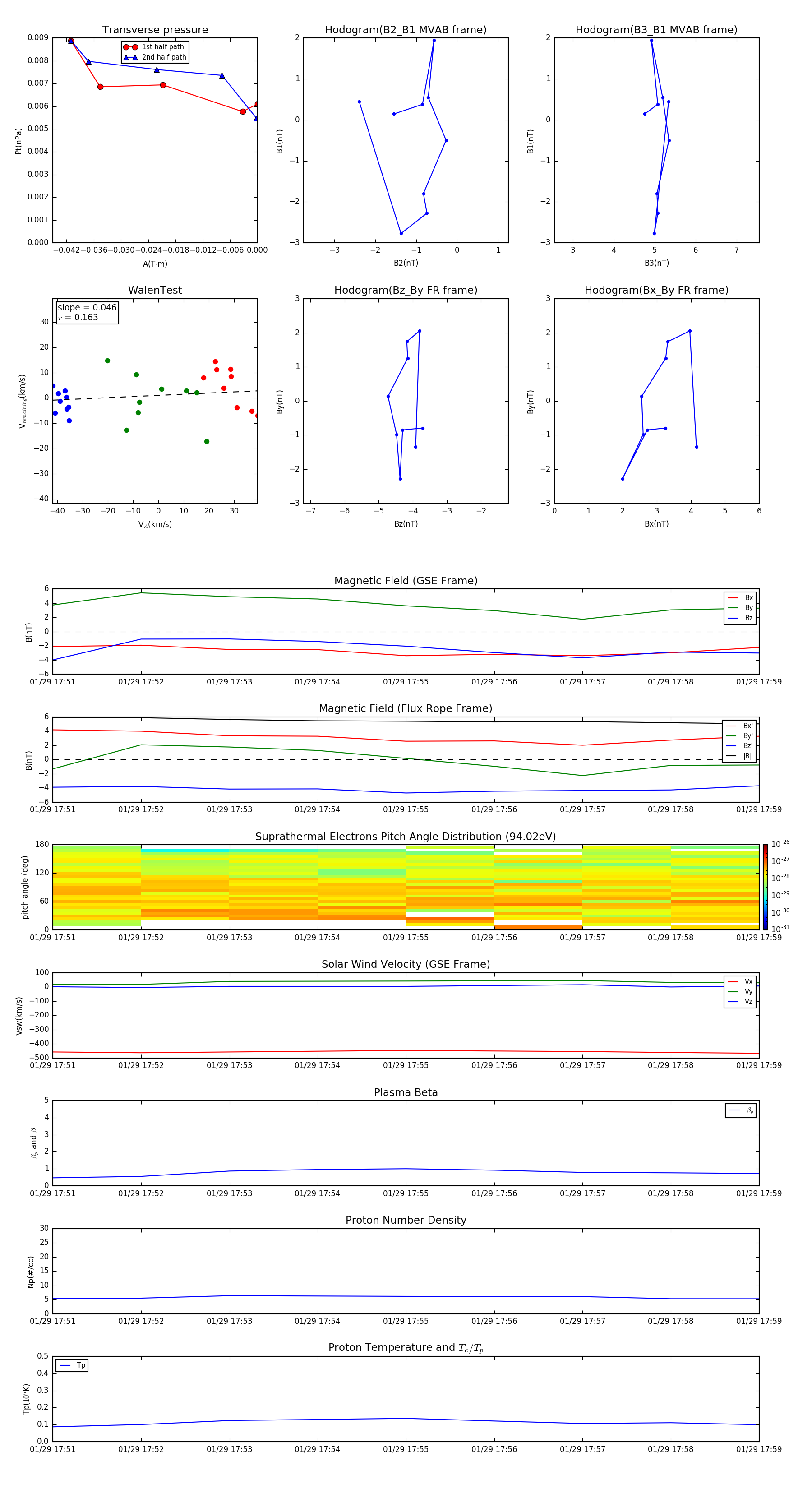This screenshot has width=812, height=1489.
Task: Click the 'slope = 0.046' annotation
Action: 87,308
